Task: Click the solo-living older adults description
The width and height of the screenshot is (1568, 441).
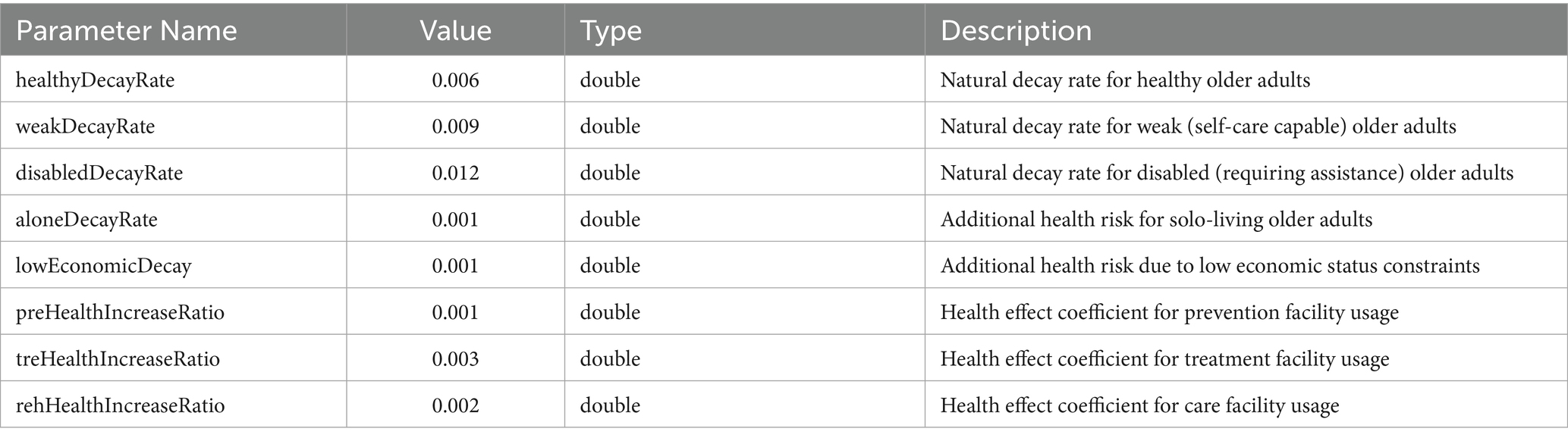Action: coord(1156,220)
